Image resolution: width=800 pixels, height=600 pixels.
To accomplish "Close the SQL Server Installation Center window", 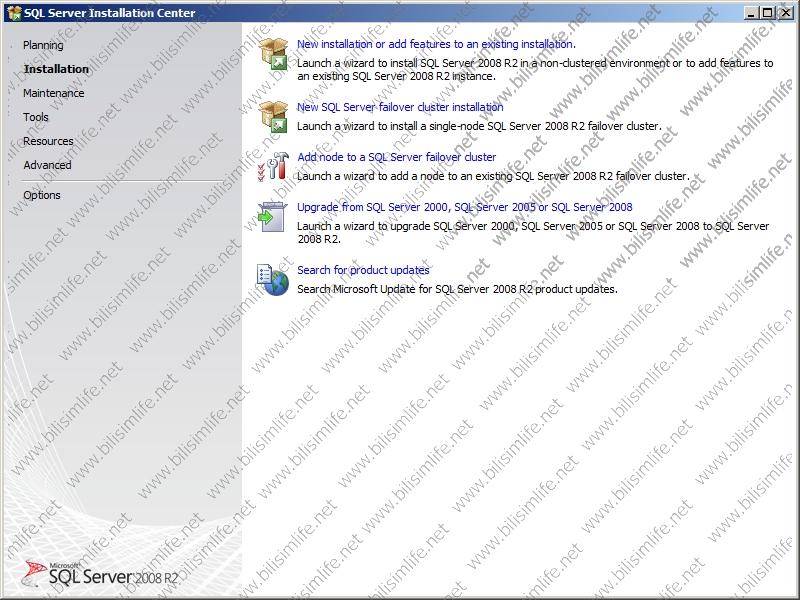I will (x=785, y=13).
